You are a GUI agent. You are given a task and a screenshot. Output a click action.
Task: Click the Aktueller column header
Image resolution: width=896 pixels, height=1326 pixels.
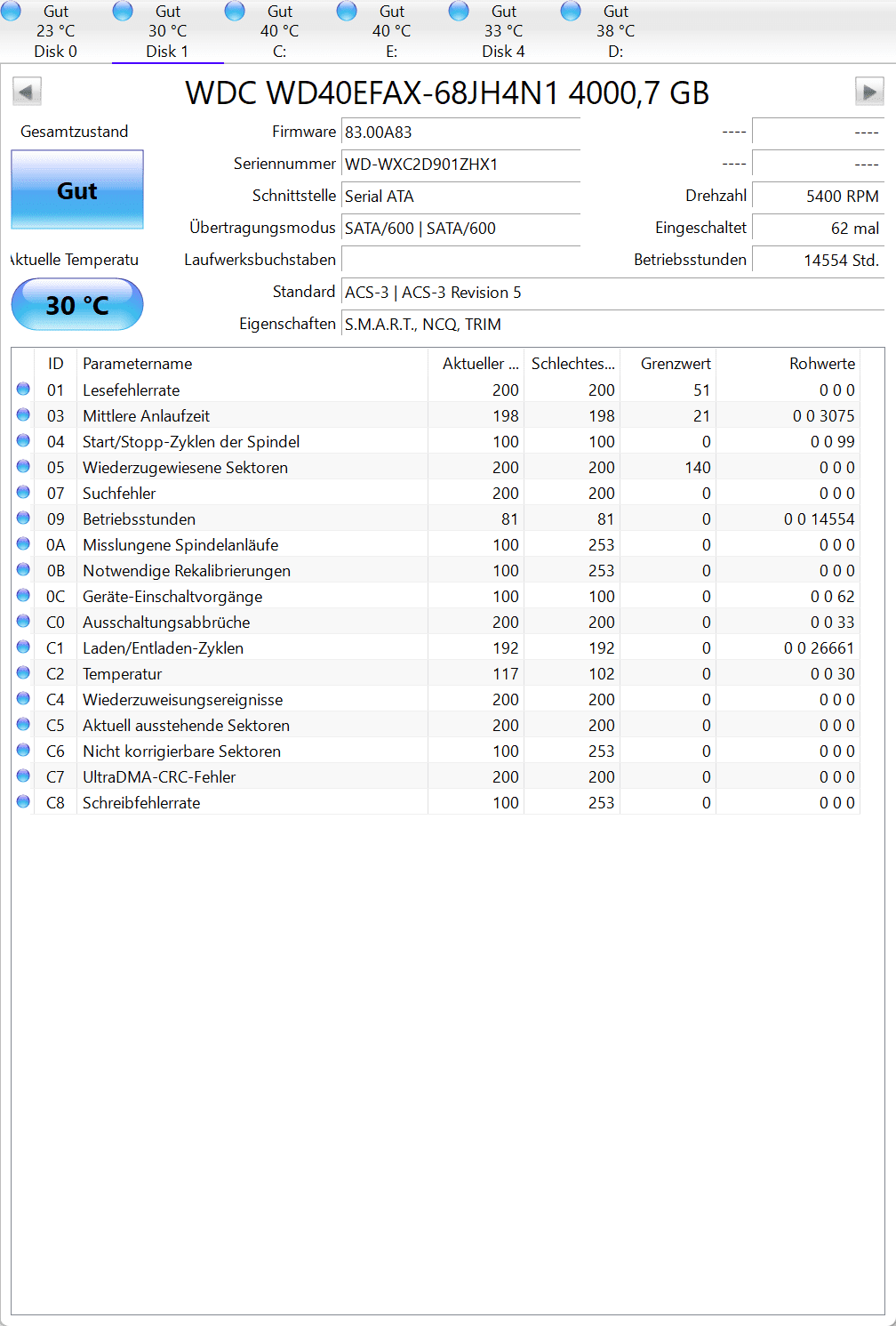(476, 364)
